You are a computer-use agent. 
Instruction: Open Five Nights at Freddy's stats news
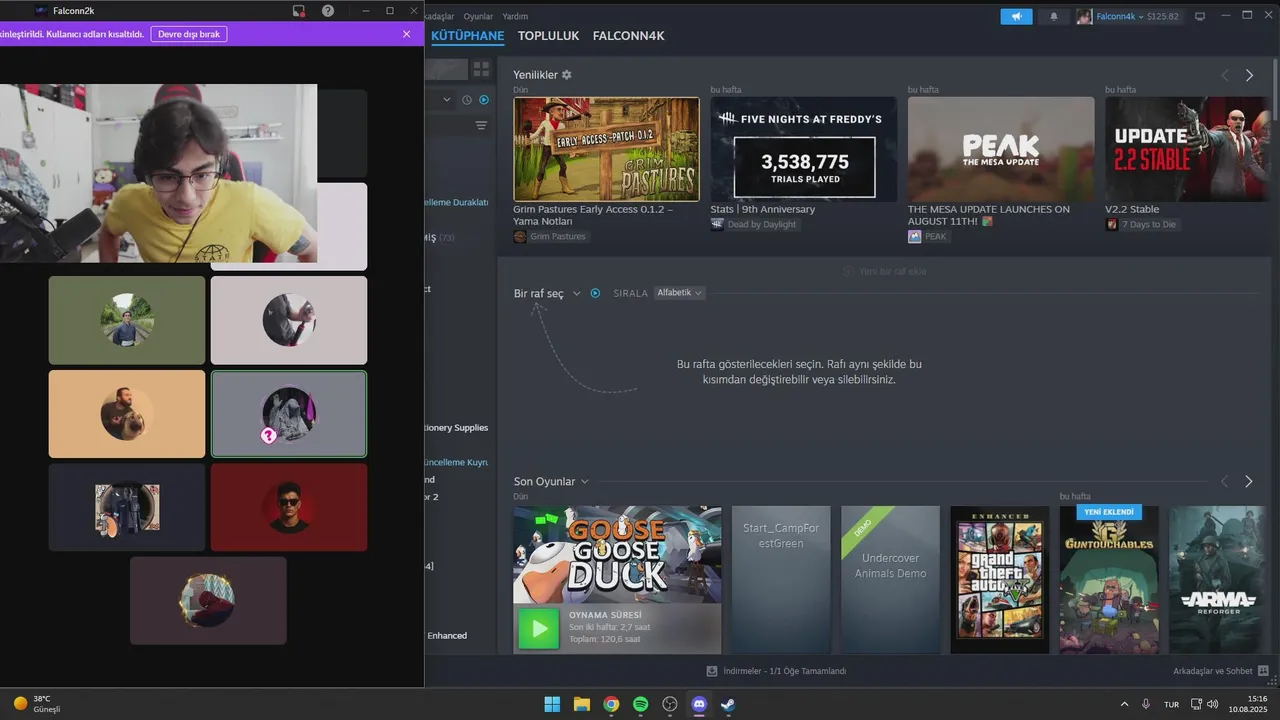point(803,149)
